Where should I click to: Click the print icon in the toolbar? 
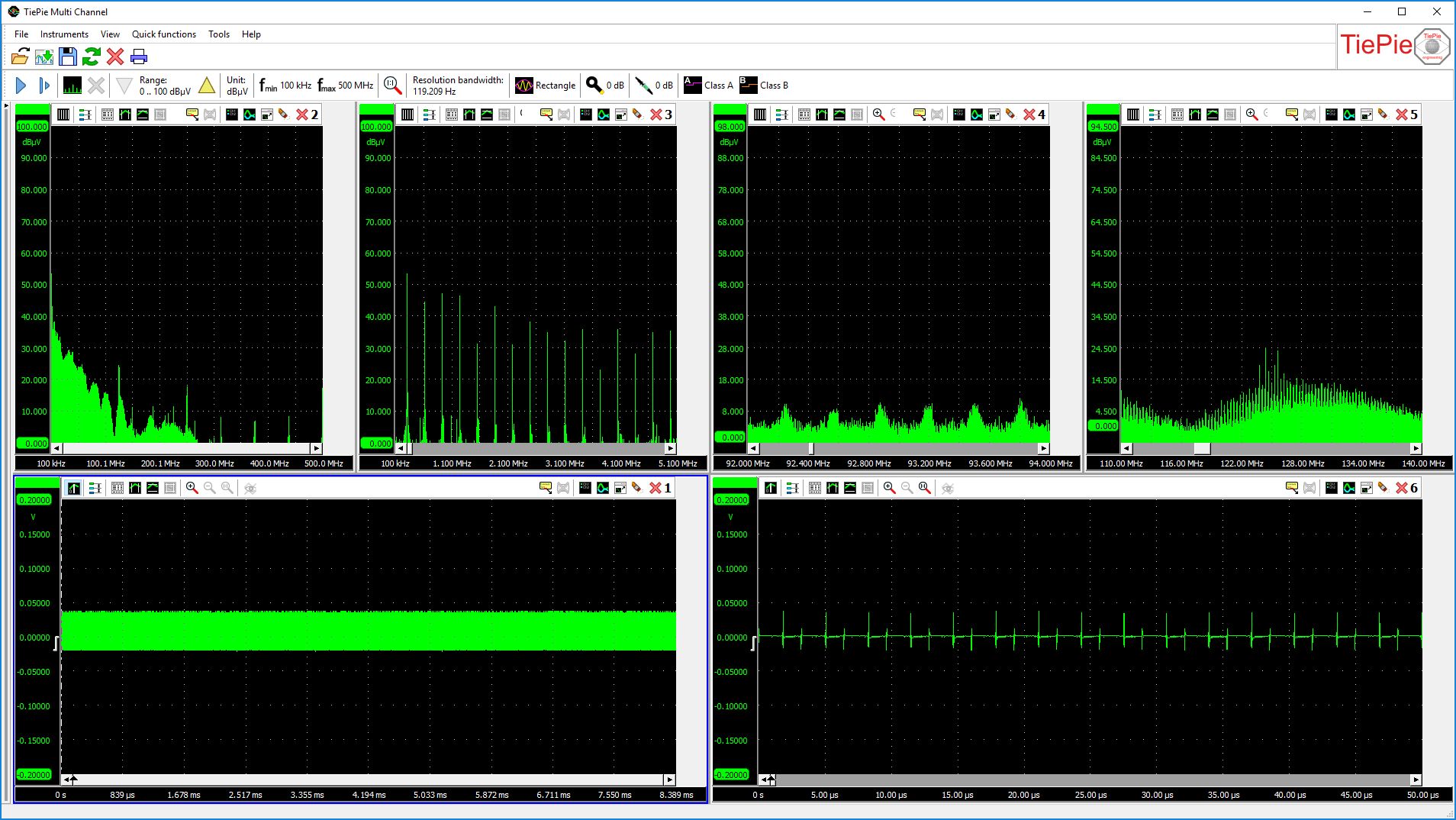click(x=139, y=57)
